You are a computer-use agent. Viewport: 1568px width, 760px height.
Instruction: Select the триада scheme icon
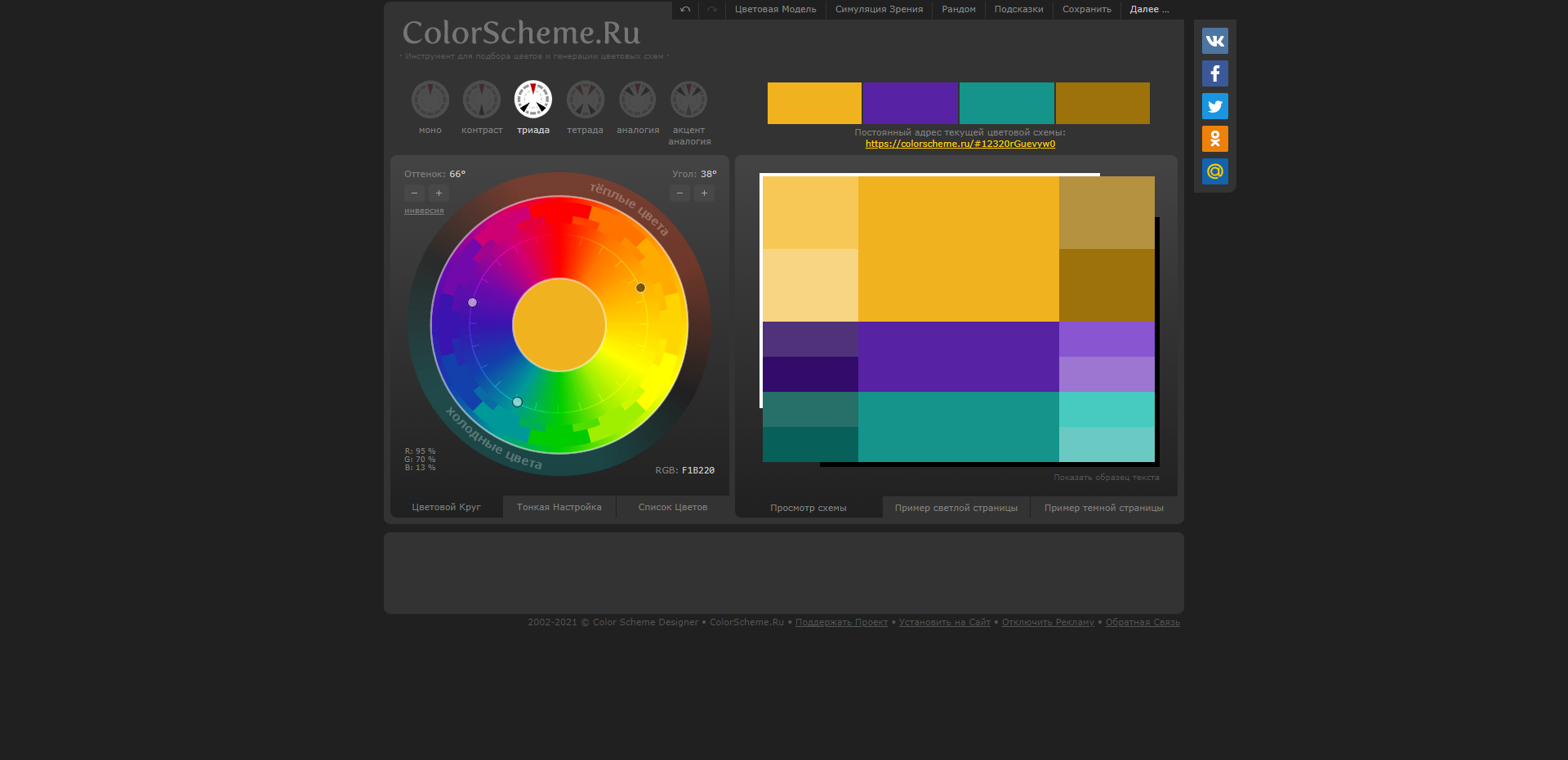pos(533,100)
